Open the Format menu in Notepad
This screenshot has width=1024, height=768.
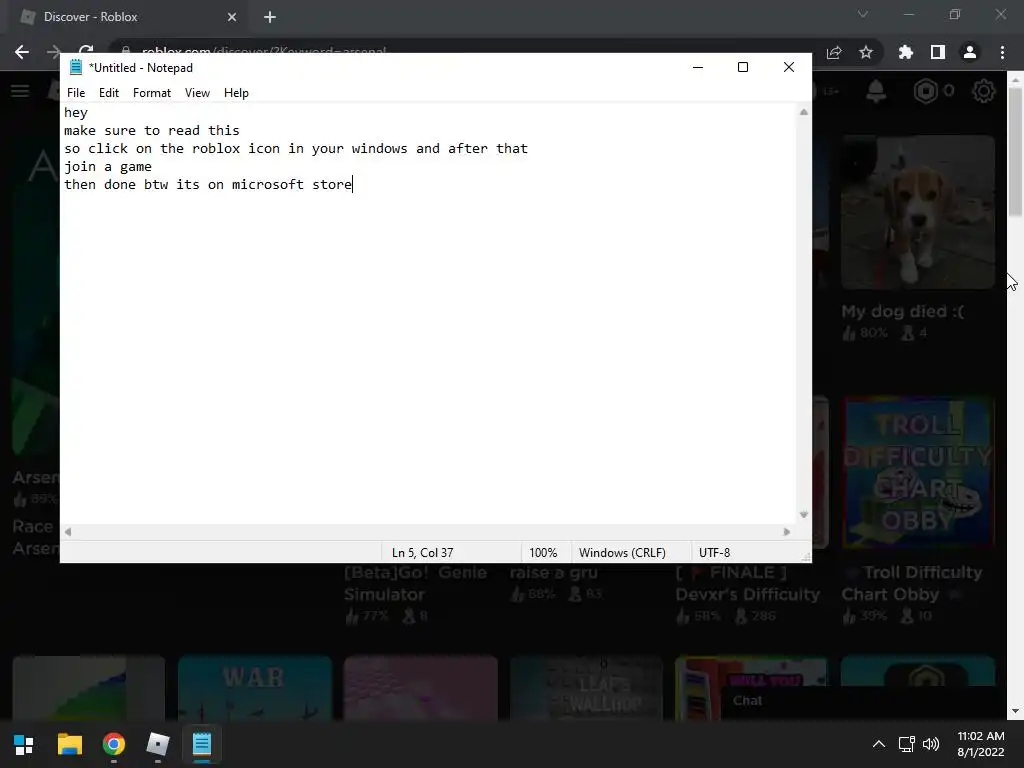(152, 93)
